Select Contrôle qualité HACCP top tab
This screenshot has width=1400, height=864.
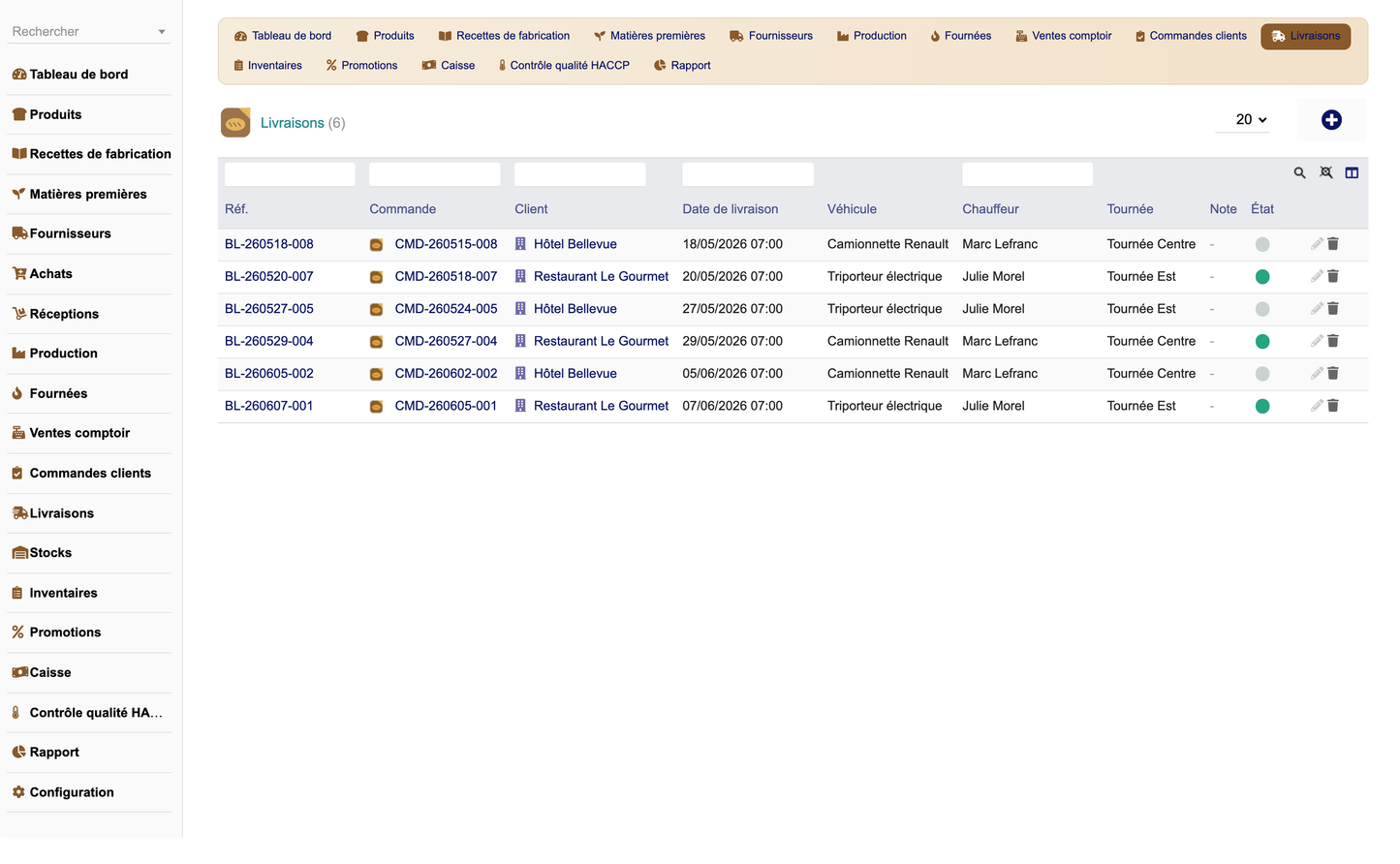[x=564, y=66]
